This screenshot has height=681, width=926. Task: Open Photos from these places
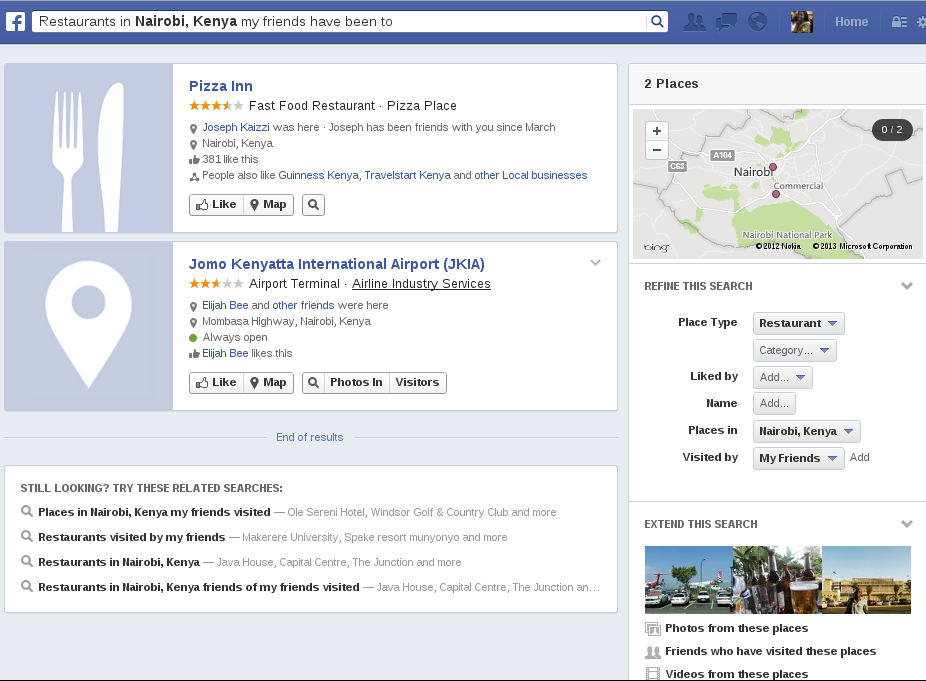click(x=736, y=628)
